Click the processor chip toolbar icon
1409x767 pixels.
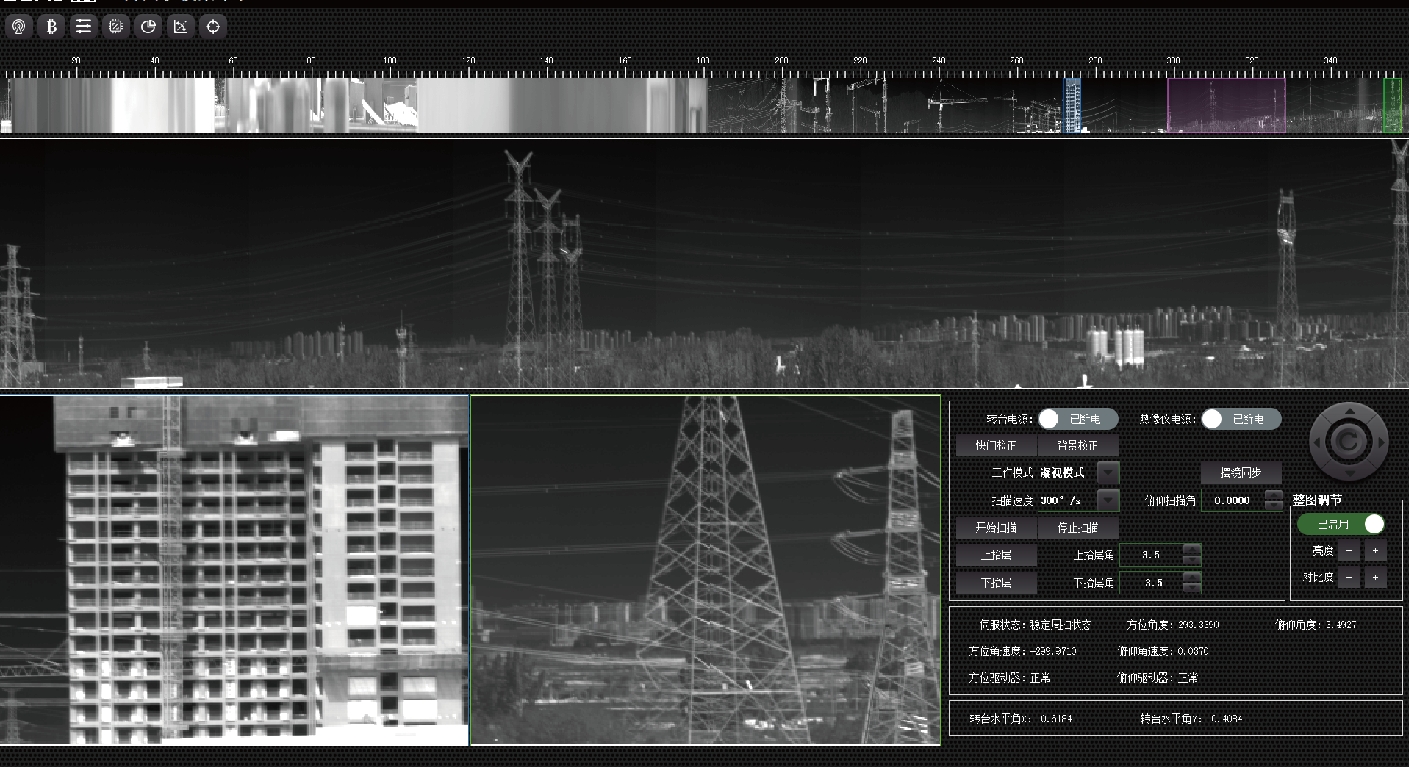coord(116,26)
